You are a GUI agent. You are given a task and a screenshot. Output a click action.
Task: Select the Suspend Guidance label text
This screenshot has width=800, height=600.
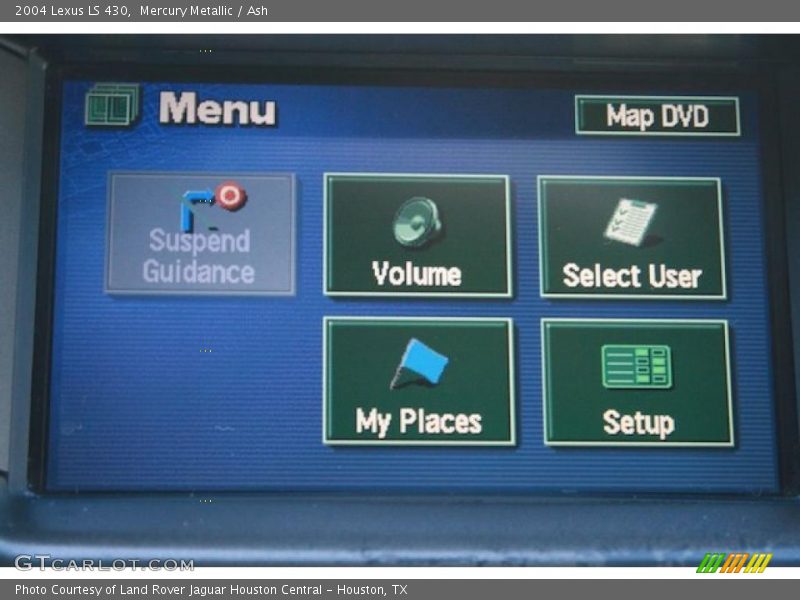click(199, 256)
